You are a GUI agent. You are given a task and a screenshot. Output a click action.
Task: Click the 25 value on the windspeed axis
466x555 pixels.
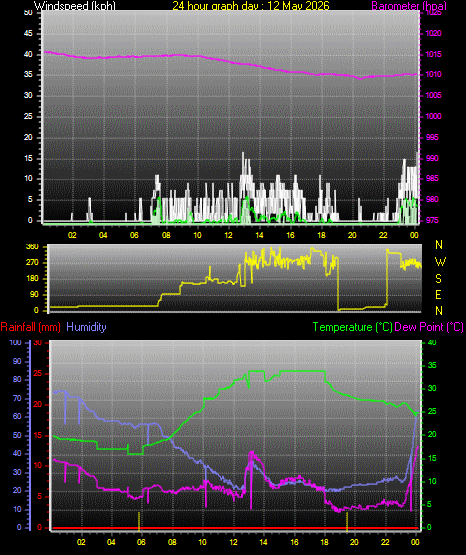tap(28, 116)
